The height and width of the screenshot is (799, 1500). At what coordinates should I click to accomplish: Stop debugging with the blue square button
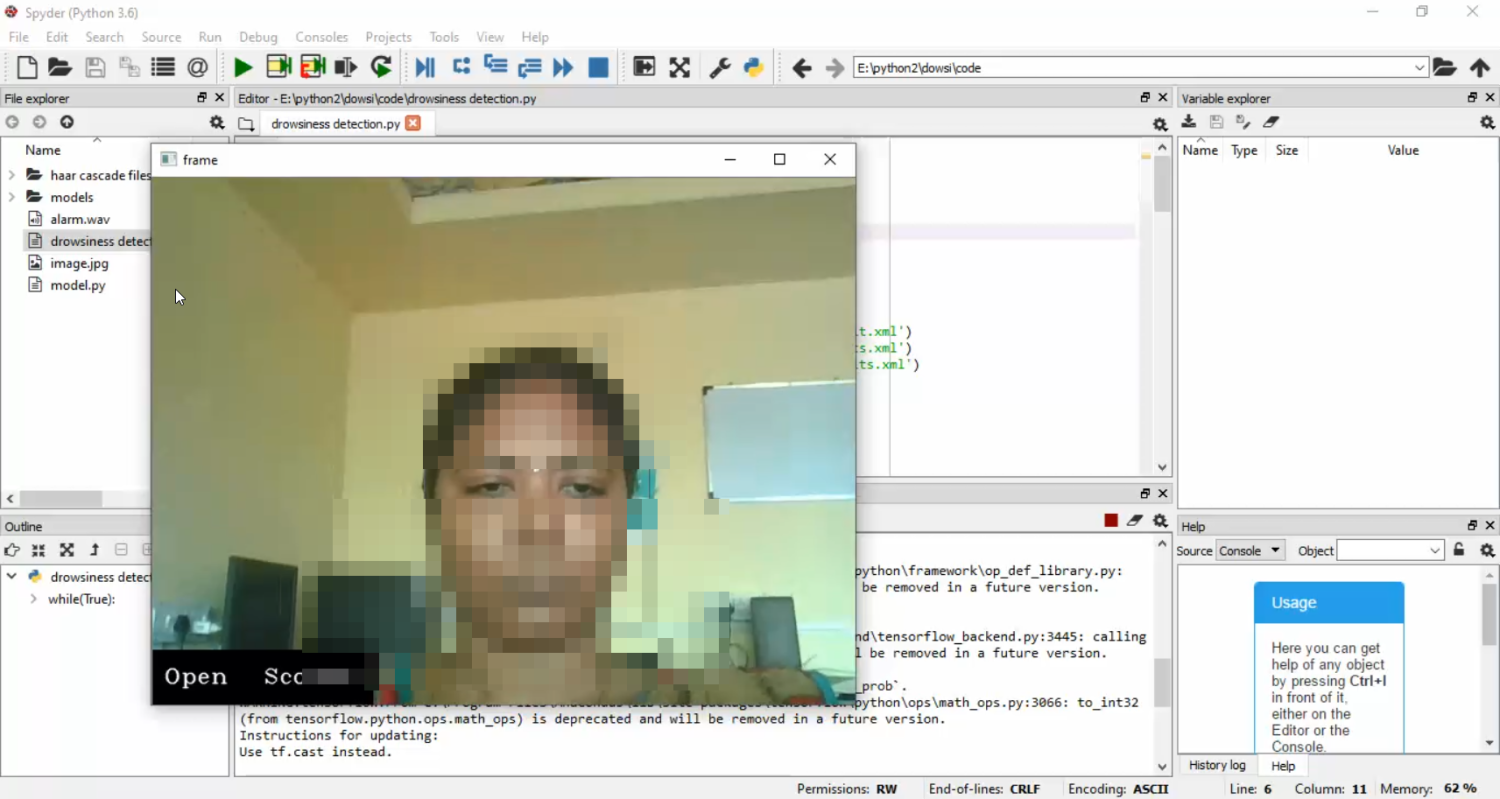coord(598,67)
